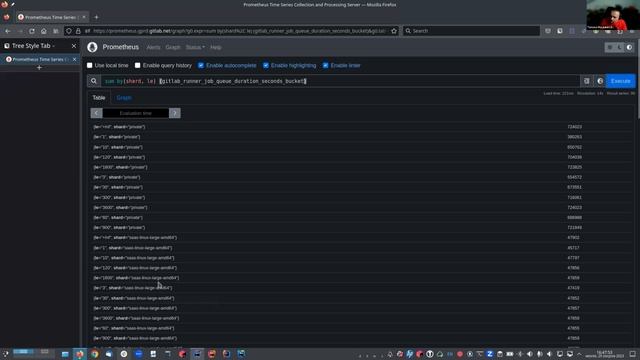The width and height of the screenshot is (640, 360).
Task: Select Prometheus Time Series browser tab
Action: click(51, 17)
